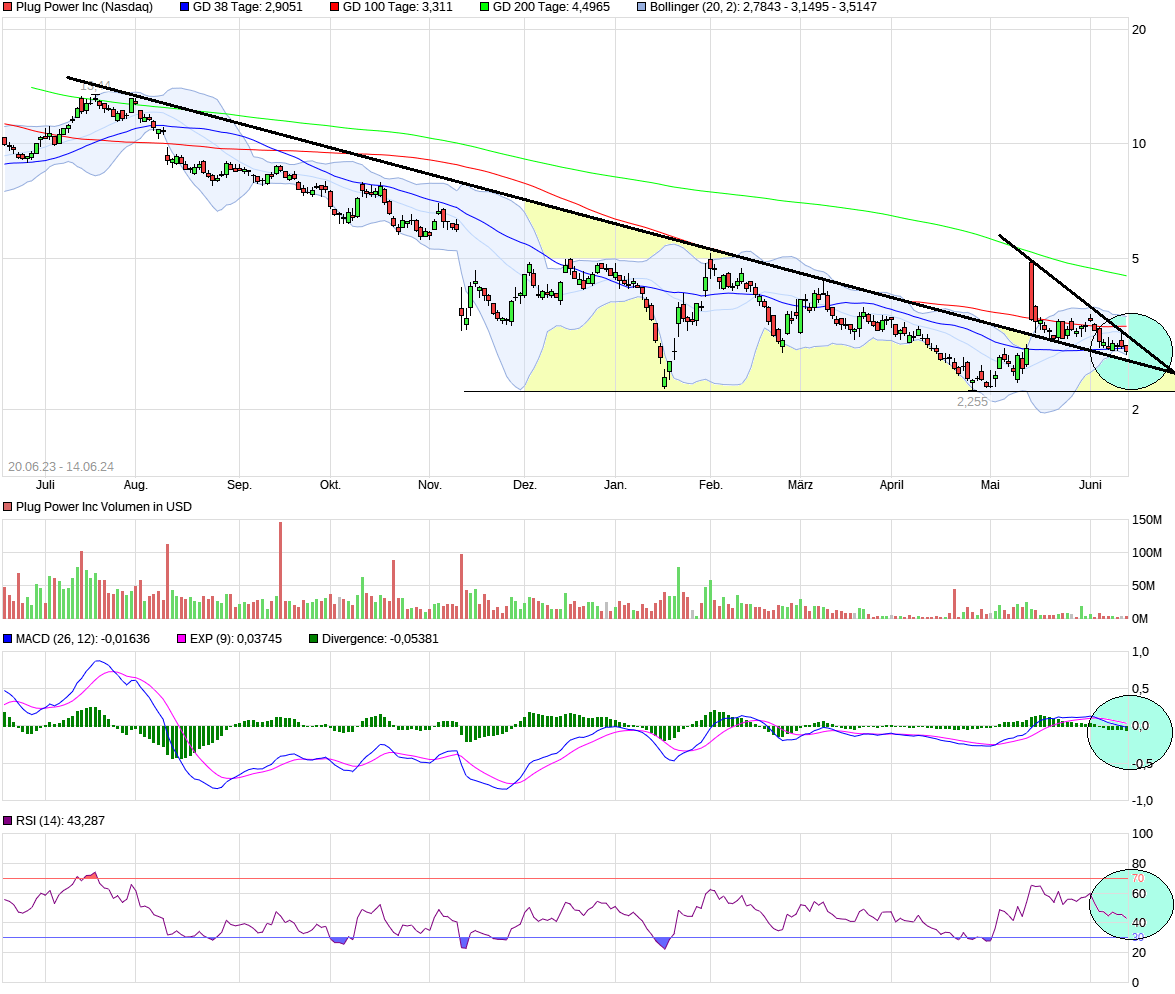Viewport: 1175px width, 994px height.
Task: Click the low price label '2,255'
Action: point(972,402)
